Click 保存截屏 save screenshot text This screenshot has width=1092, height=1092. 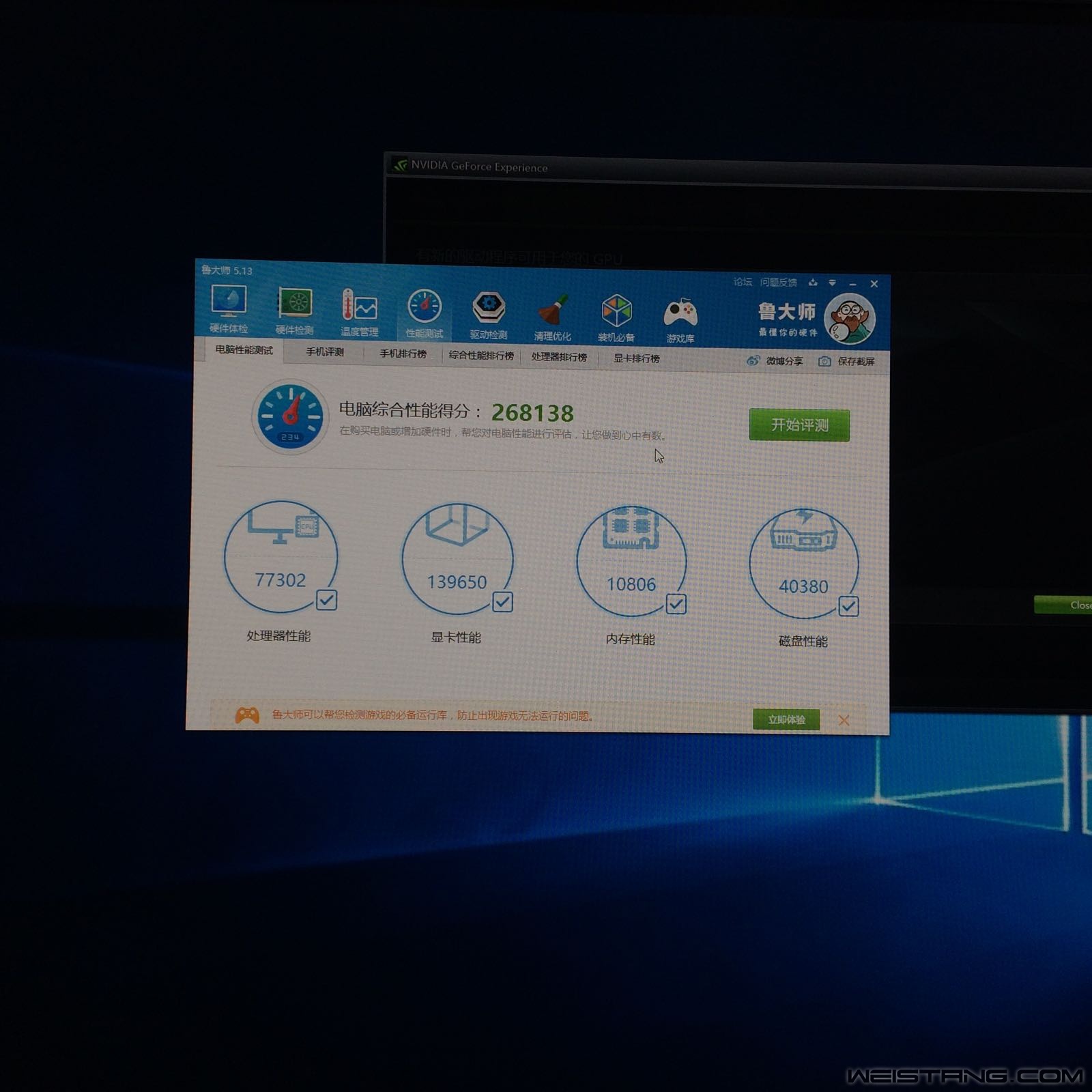pos(856,361)
